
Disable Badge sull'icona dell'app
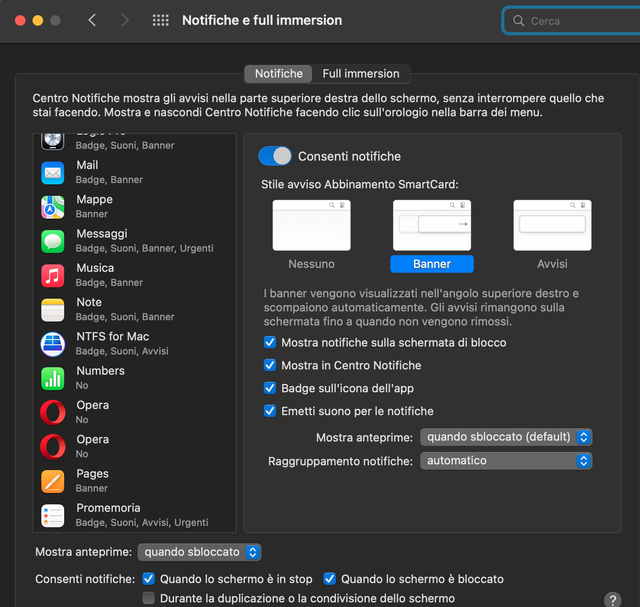tap(270, 388)
